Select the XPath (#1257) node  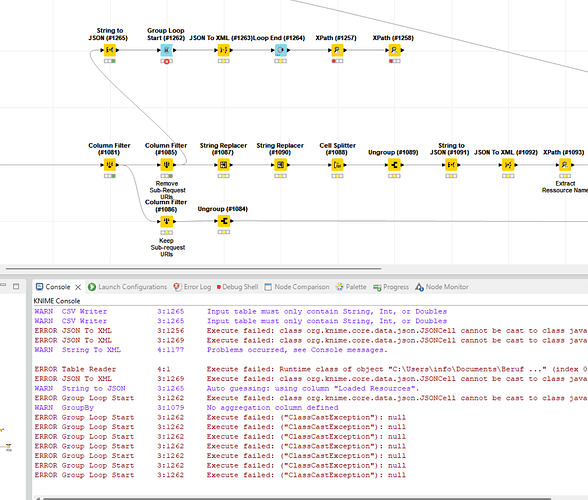click(337, 50)
